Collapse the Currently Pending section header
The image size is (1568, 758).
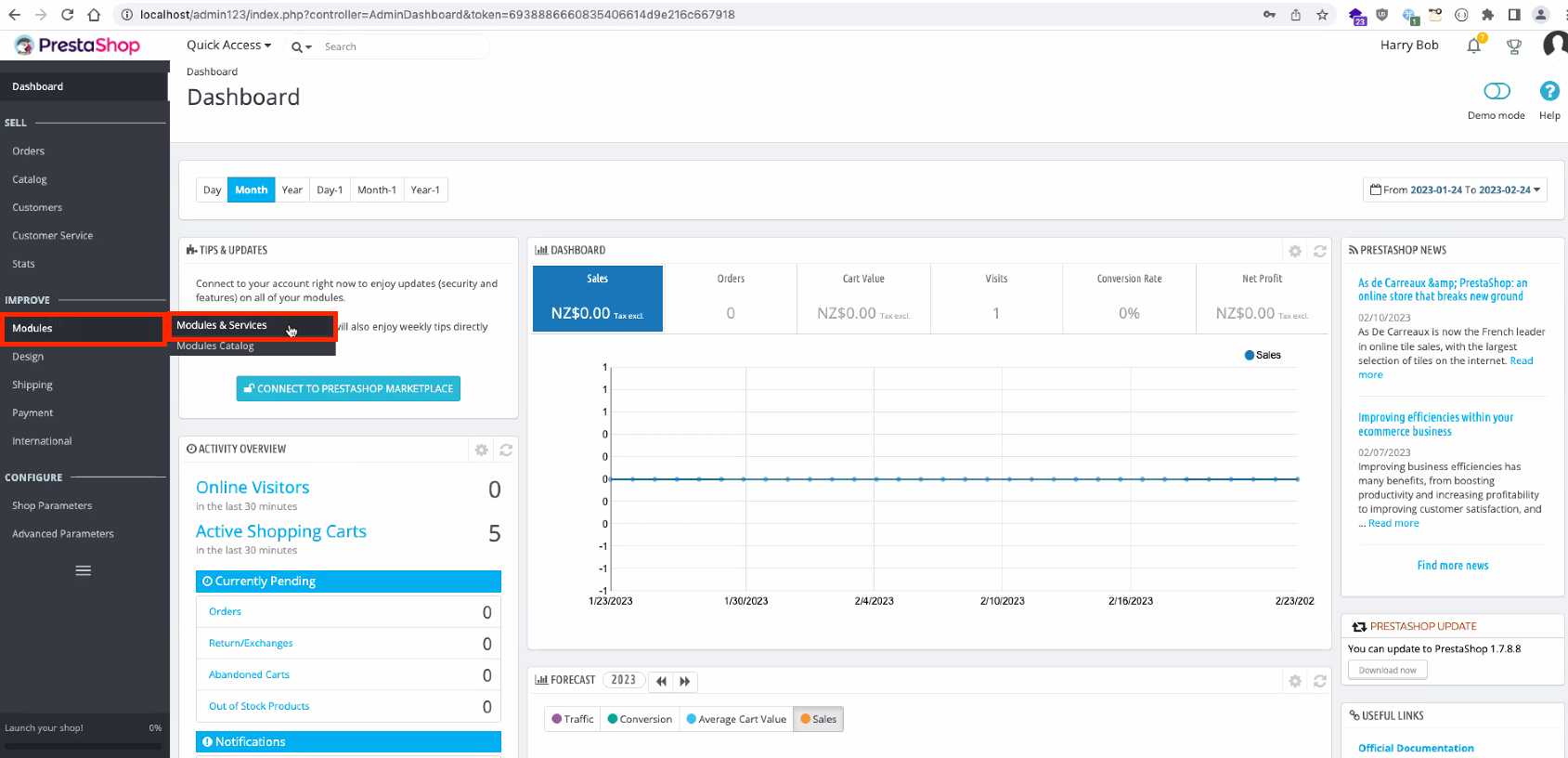point(348,582)
